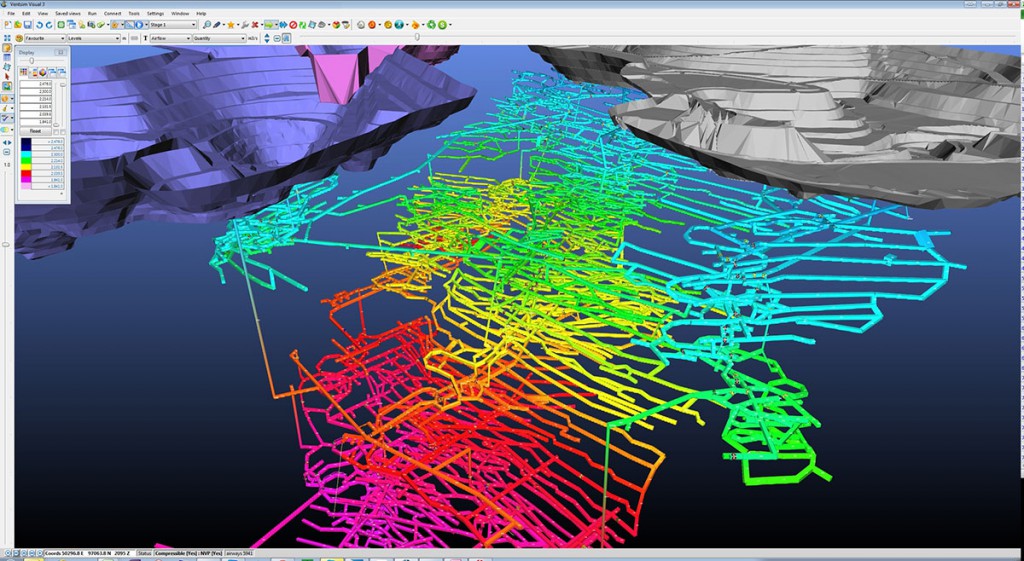This screenshot has width=1024, height=561.
Task: Toggle the minus circle button in toolbar
Action: (x=277, y=39)
